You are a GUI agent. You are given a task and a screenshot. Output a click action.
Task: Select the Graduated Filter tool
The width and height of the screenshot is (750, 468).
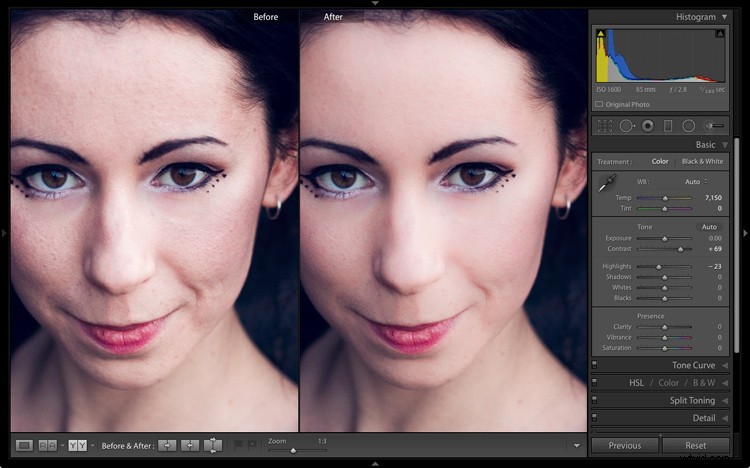coord(668,126)
